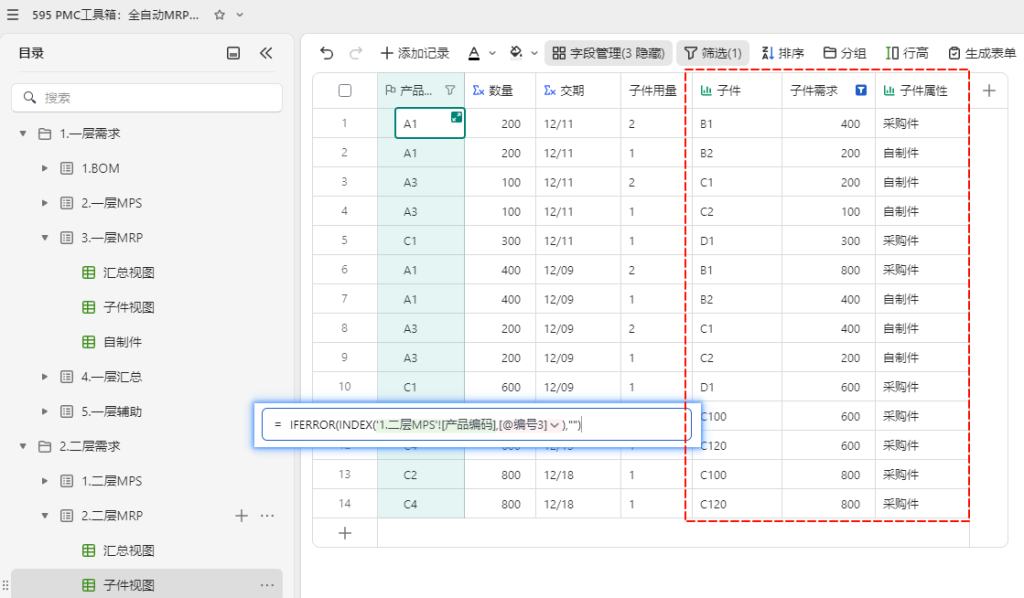Add a new record
This screenshot has width=1024, height=598.
click(415, 53)
